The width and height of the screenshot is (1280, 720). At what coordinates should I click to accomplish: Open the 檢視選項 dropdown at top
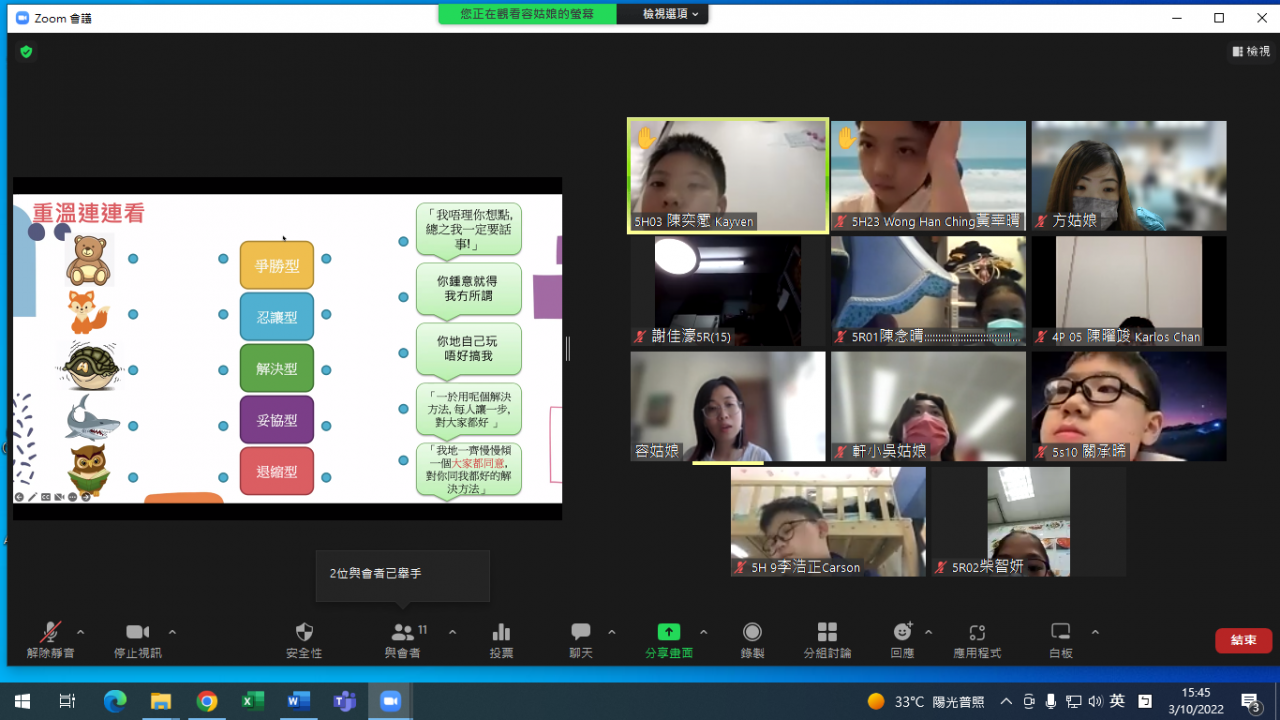(x=670, y=14)
